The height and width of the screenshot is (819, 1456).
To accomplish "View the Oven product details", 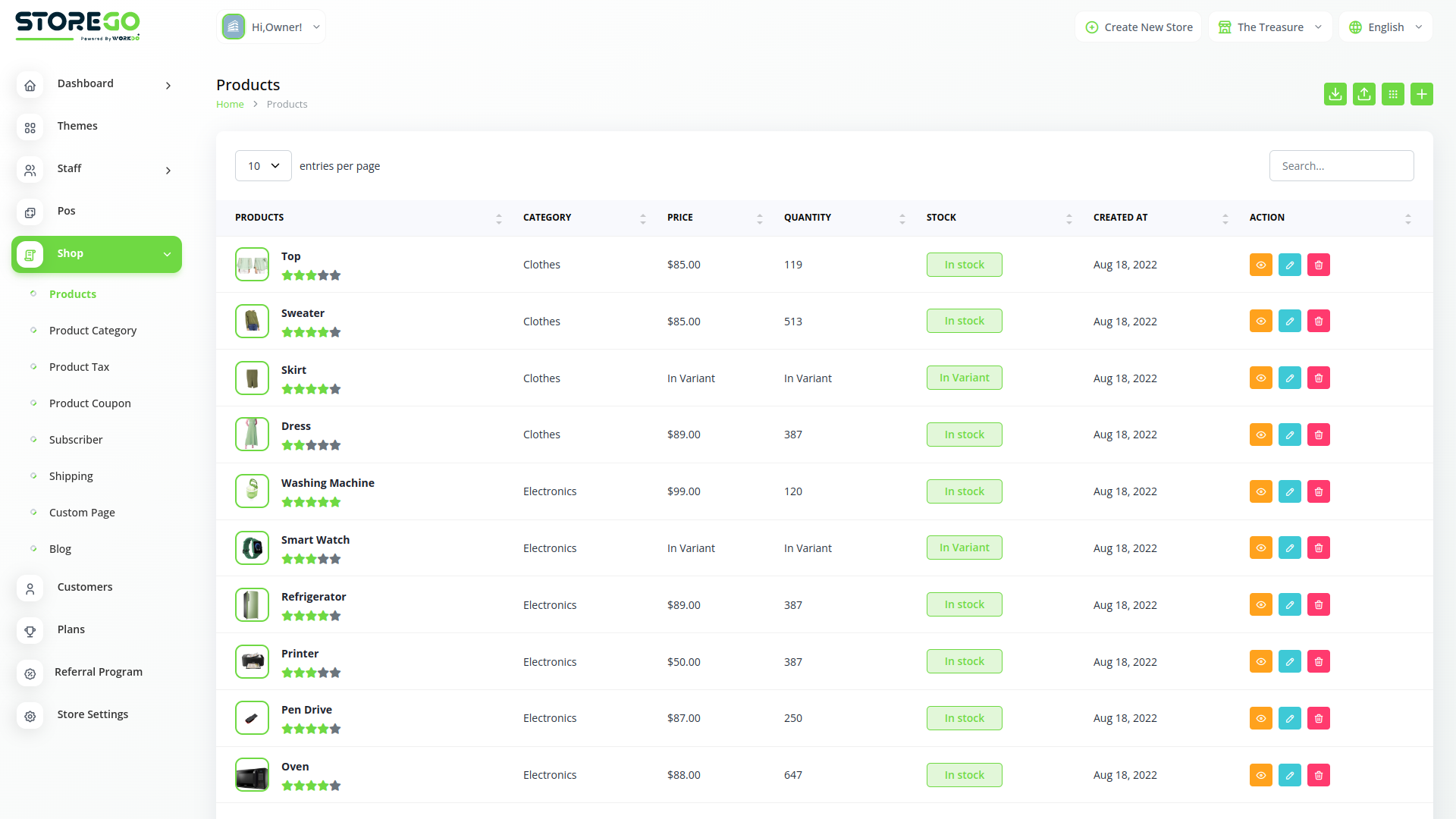I will point(1260,775).
